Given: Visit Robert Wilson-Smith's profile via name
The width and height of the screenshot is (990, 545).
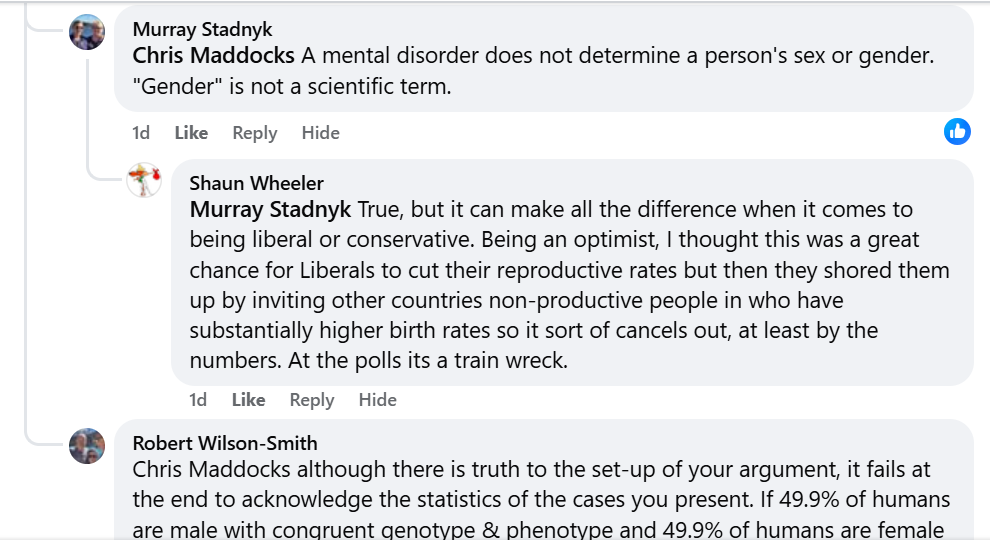Looking at the screenshot, I should pyautogui.click(x=225, y=442).
